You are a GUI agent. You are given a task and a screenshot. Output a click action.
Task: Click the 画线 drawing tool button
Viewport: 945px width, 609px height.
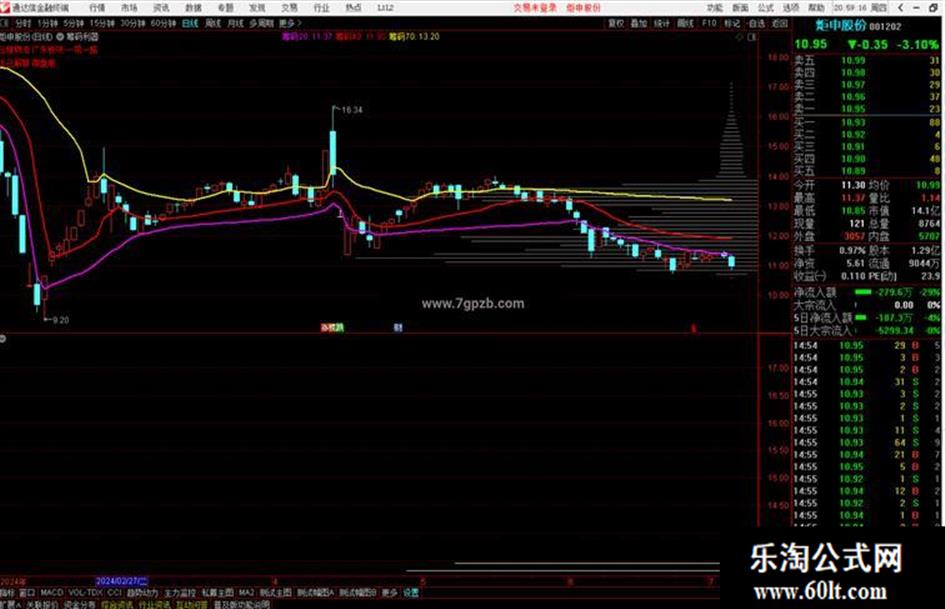685,24
